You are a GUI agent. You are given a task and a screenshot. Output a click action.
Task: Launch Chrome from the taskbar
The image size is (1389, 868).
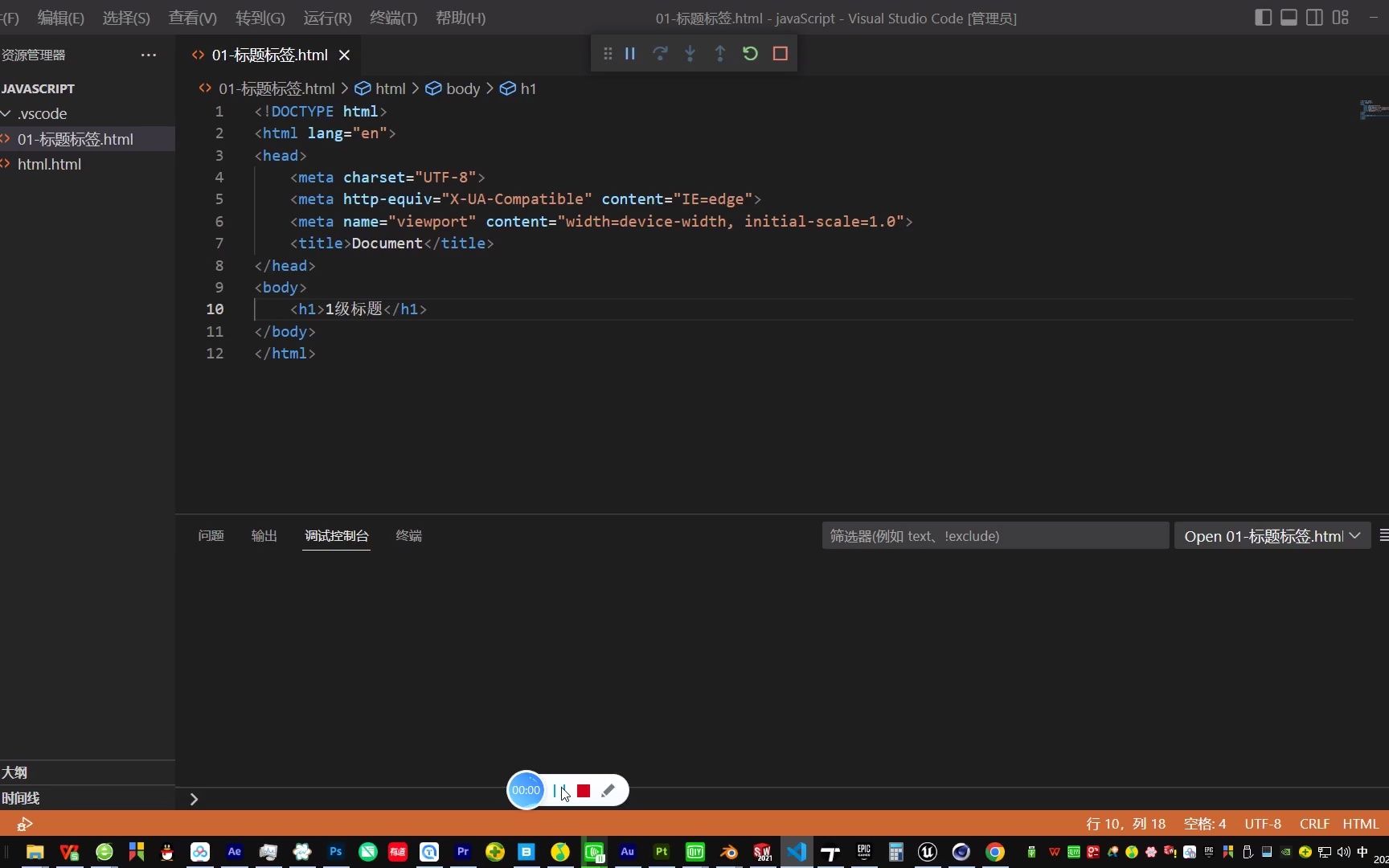(x=994, y=853)
